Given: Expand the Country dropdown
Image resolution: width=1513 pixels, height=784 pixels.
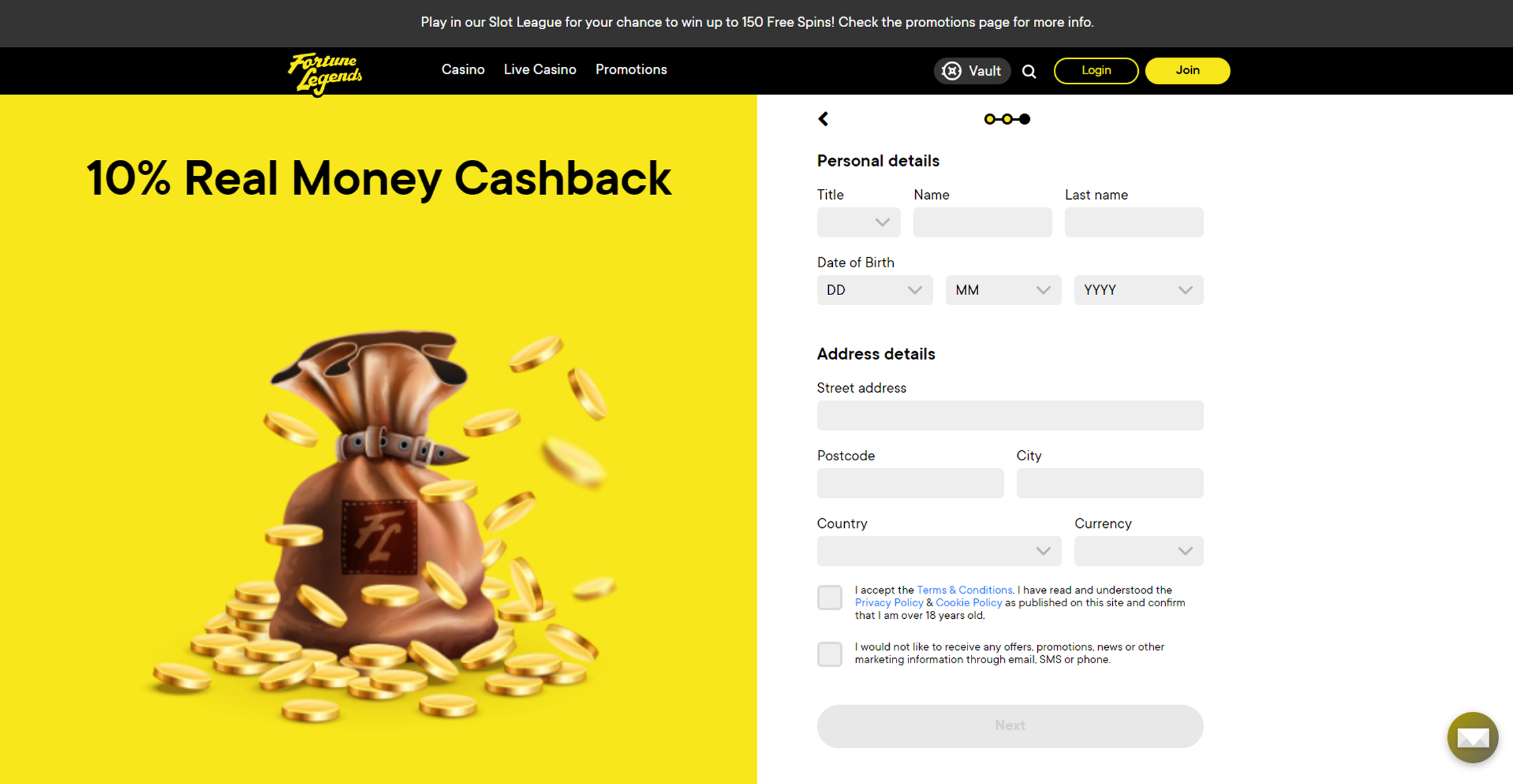Looking at the screenshot, I should [x=939, y=551].
